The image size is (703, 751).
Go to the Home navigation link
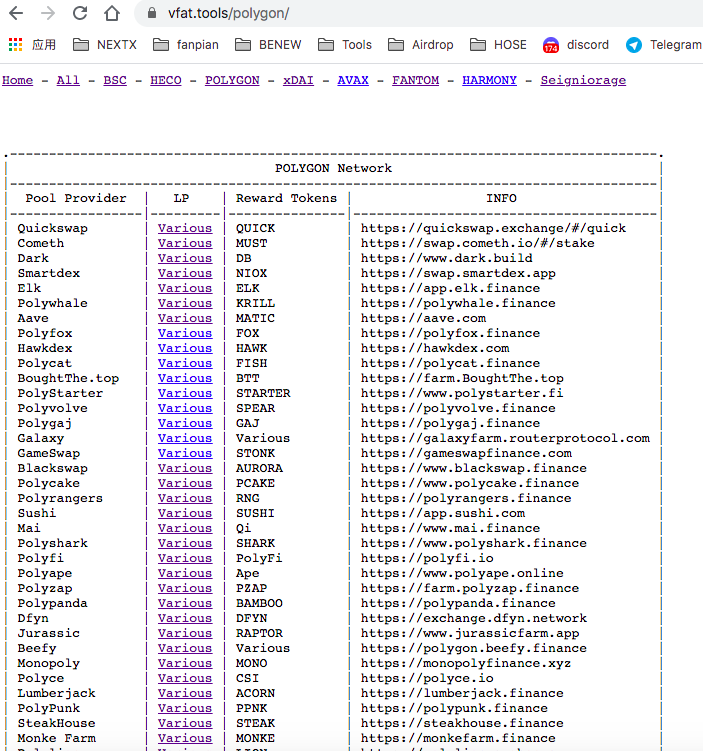pos(18,80)
